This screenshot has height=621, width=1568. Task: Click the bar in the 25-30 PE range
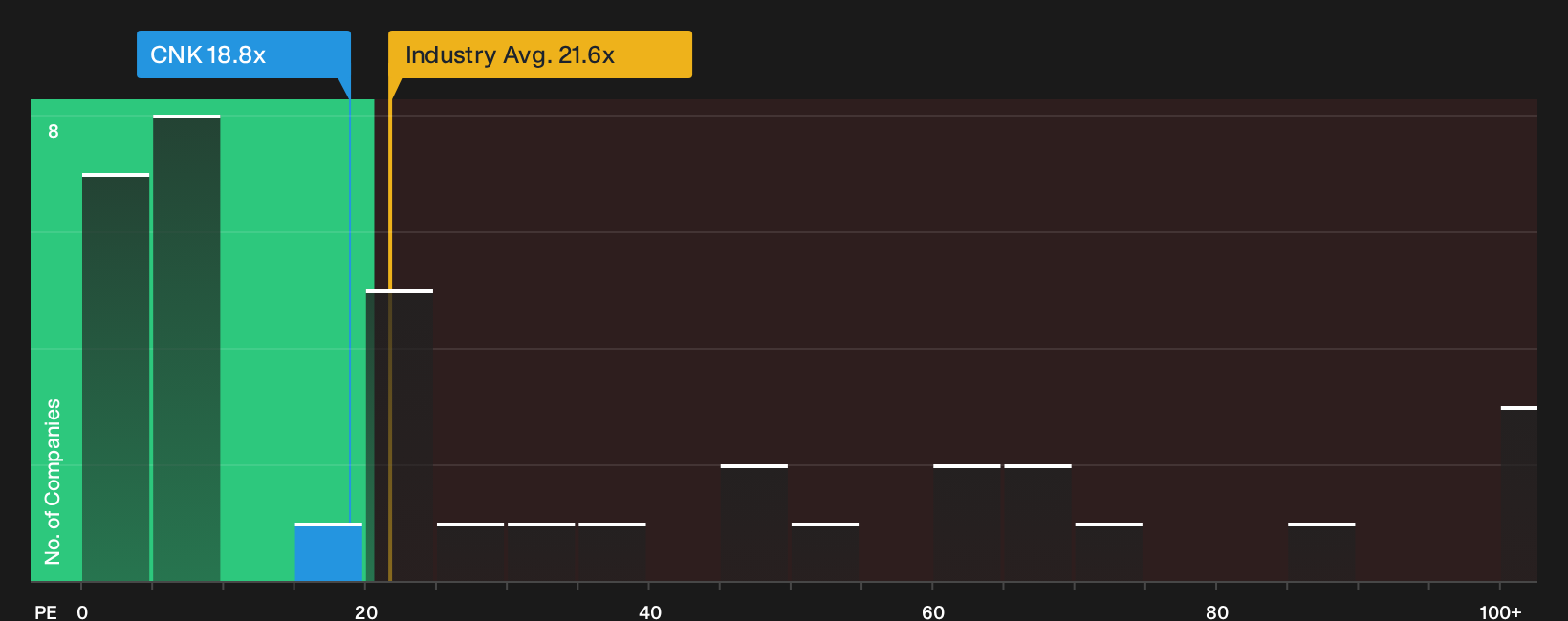[x=470, y=552]
